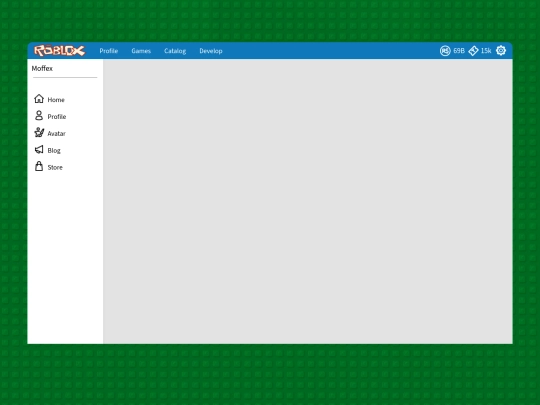
Task: Open Blog from the sidebar label
Action: click(54, 150)
